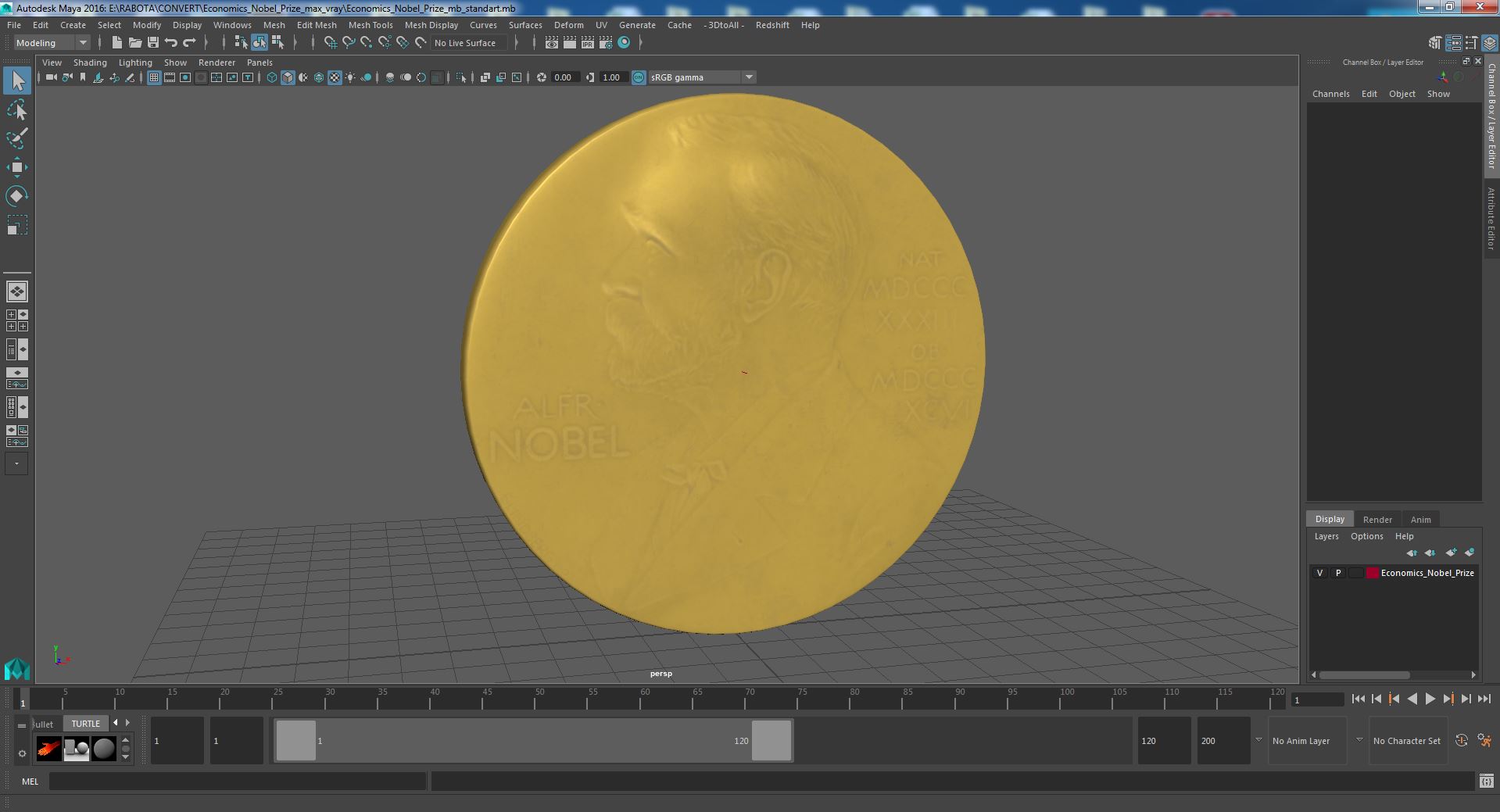
Task: Render the current frame
Action: [570, 43]
